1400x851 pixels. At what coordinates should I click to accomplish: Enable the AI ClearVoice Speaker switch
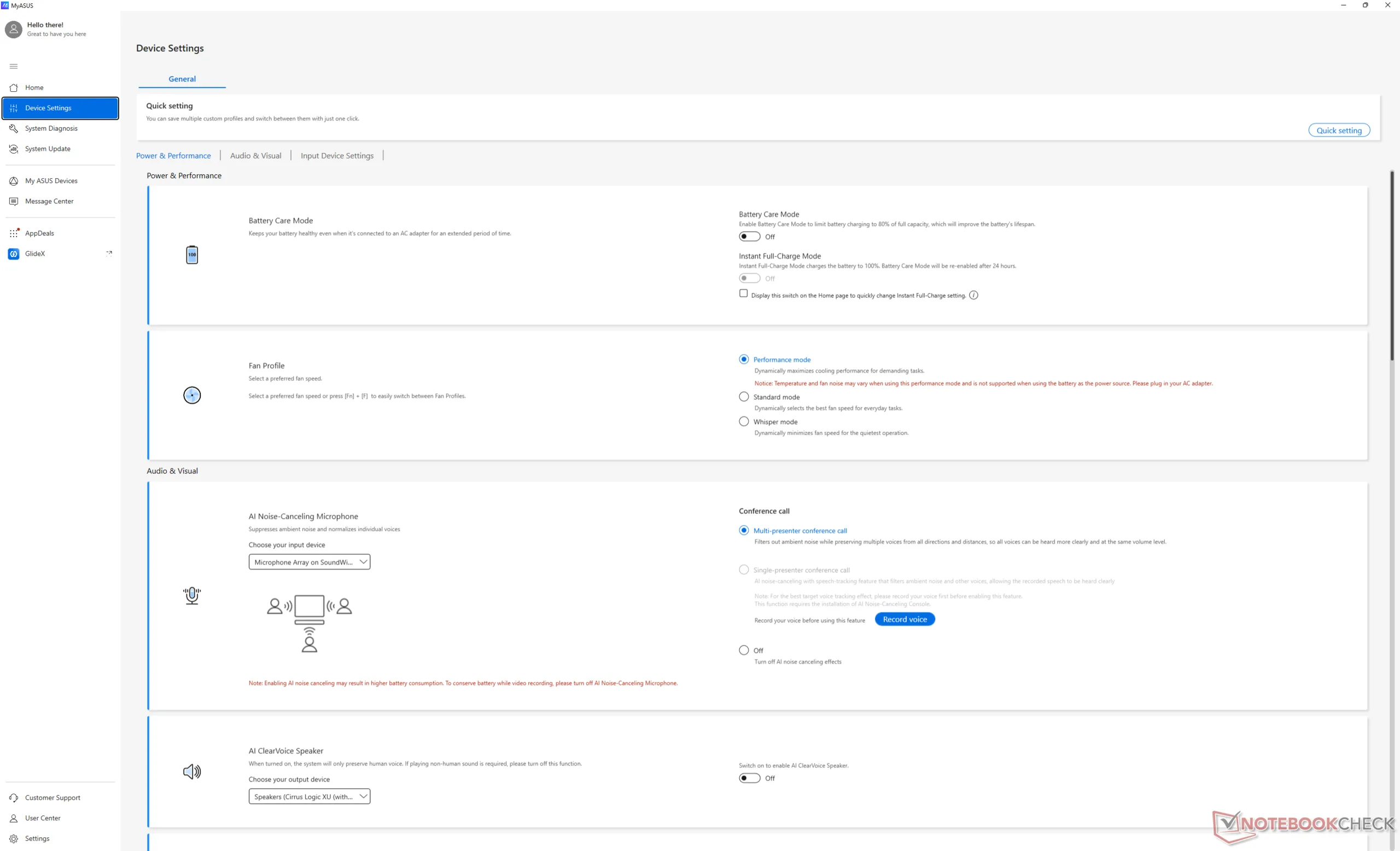[x=749, y=778]
